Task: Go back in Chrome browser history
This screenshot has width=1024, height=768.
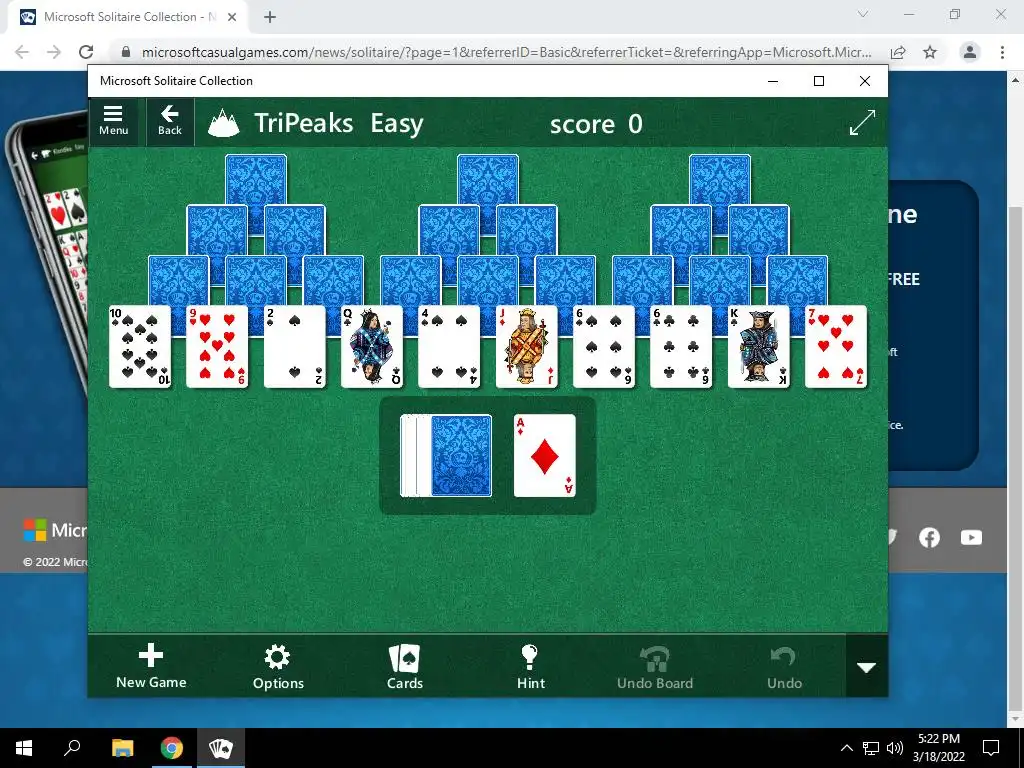Action: click(x=22, y=52)
